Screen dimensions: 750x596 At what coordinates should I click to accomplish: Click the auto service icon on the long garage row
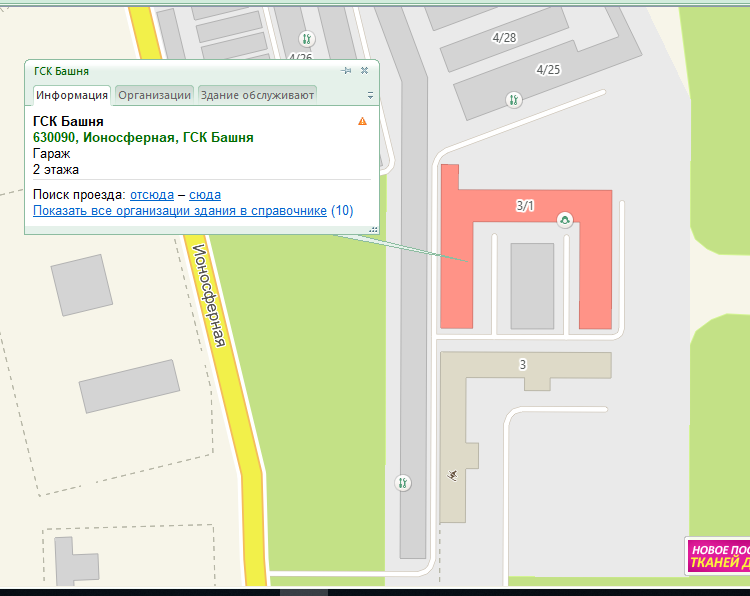403,483
